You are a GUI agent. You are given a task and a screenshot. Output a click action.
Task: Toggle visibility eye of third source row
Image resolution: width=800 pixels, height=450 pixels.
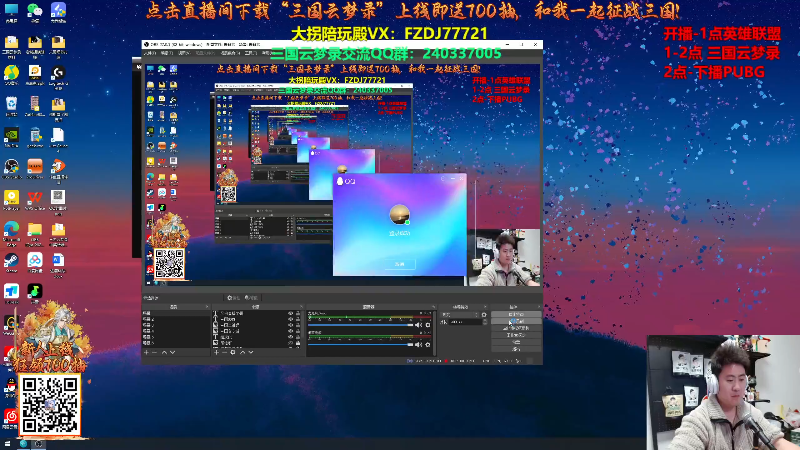[x=290, y=325]
